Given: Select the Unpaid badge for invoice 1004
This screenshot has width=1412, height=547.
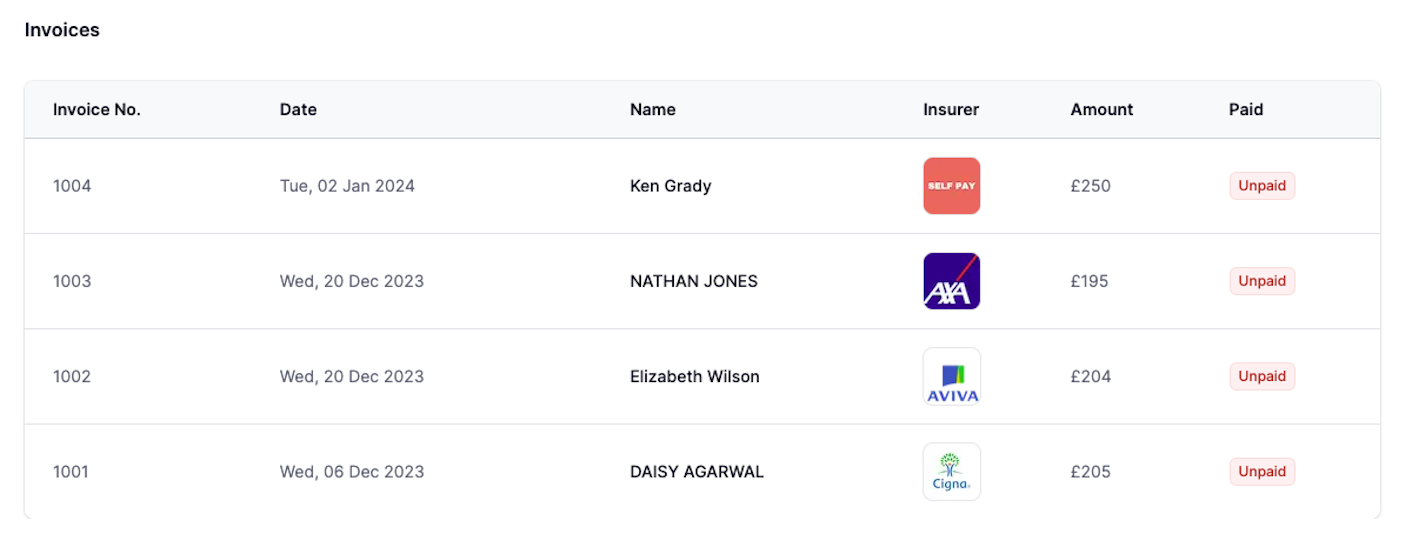Looking at the screenshot, I should [1262, 186].
